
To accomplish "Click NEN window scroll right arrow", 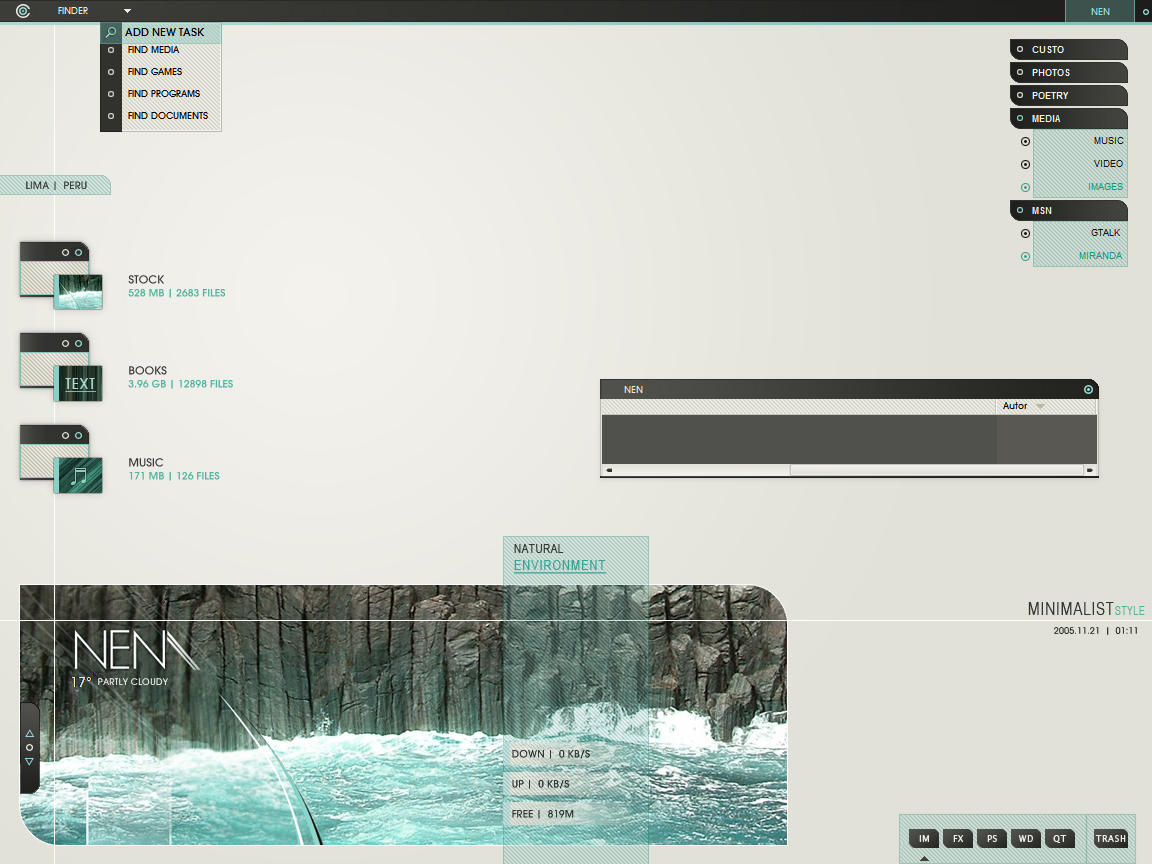I will point(1090,470).
